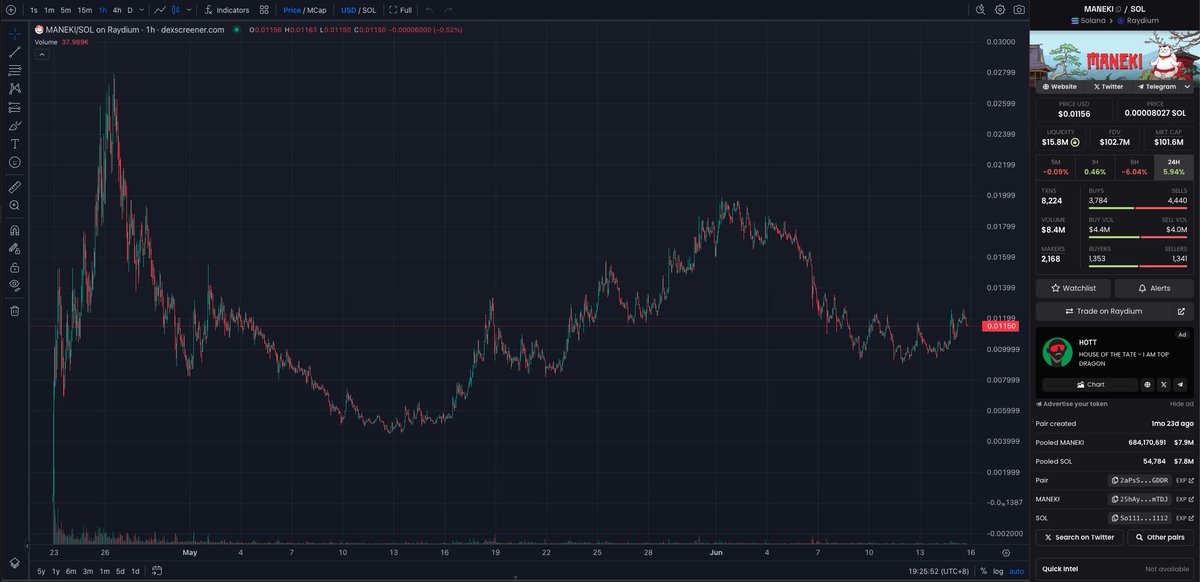
Task: Open Raydium trade in new window icon
Action: 1181,311
